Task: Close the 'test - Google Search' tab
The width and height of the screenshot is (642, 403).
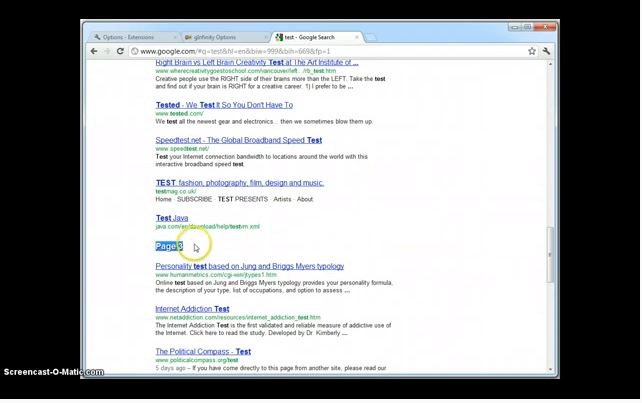Action: [355, 37]
